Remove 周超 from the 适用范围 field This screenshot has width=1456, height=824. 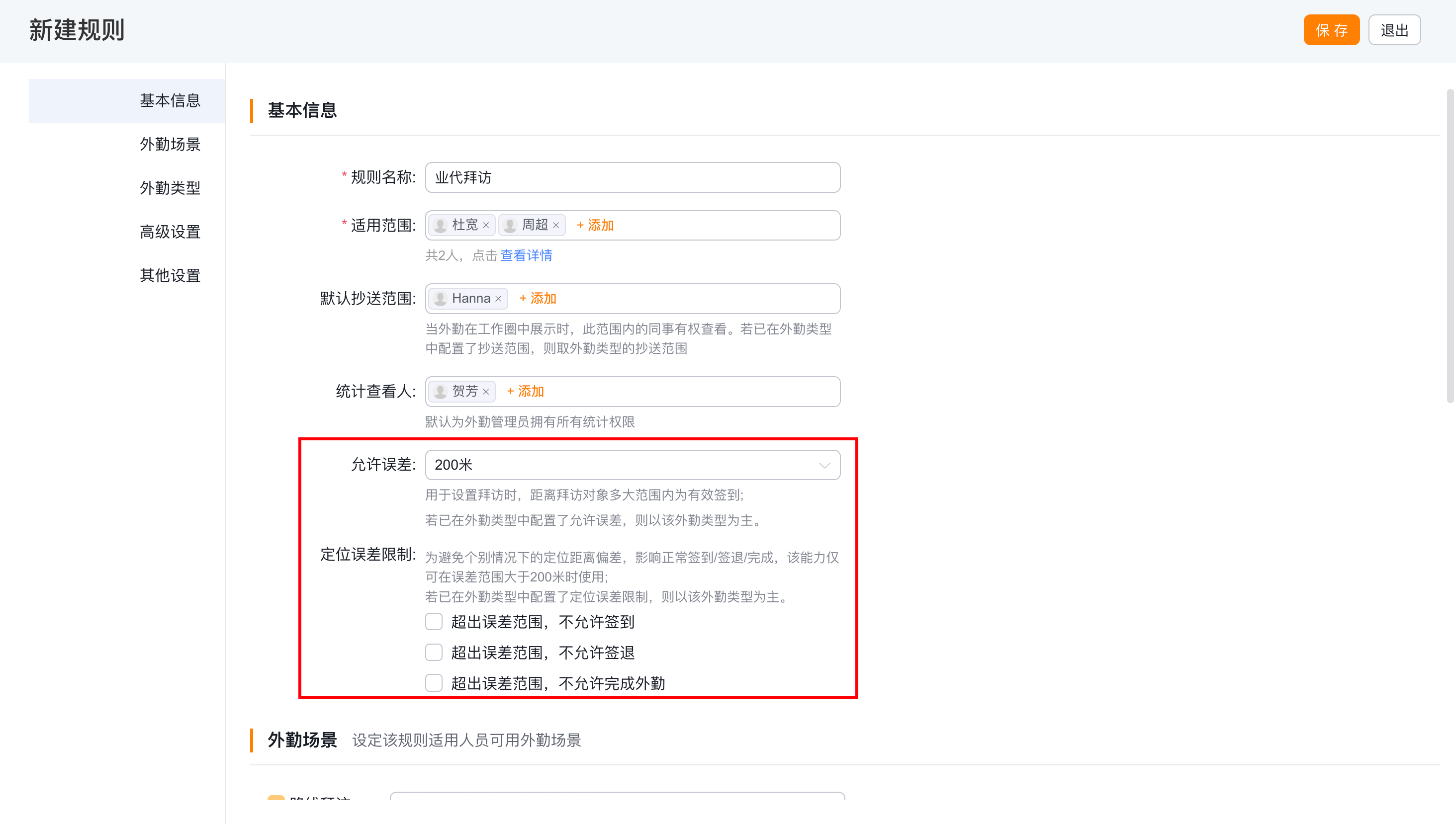point(556,225)
